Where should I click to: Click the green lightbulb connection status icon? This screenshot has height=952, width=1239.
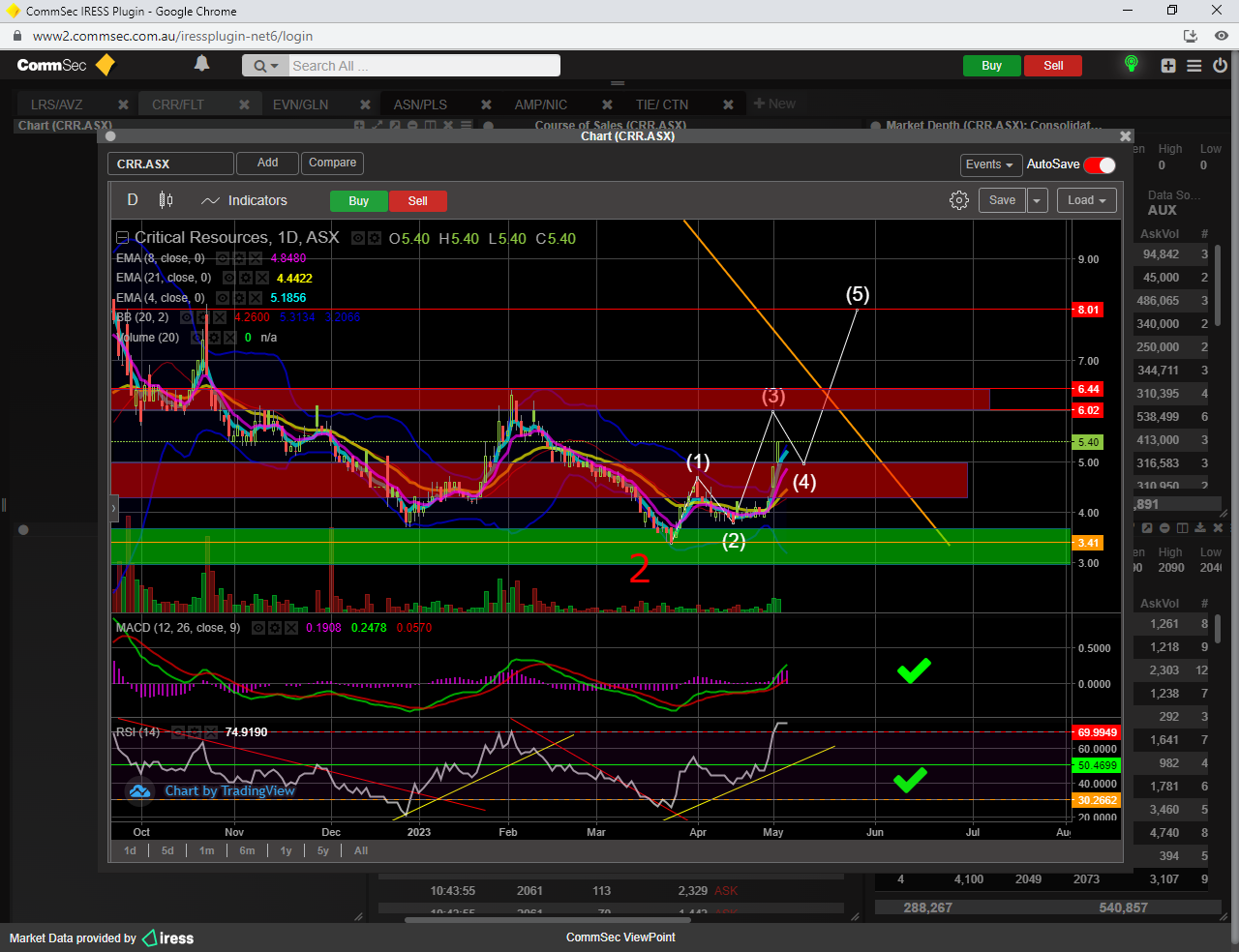pos(1131,65)
